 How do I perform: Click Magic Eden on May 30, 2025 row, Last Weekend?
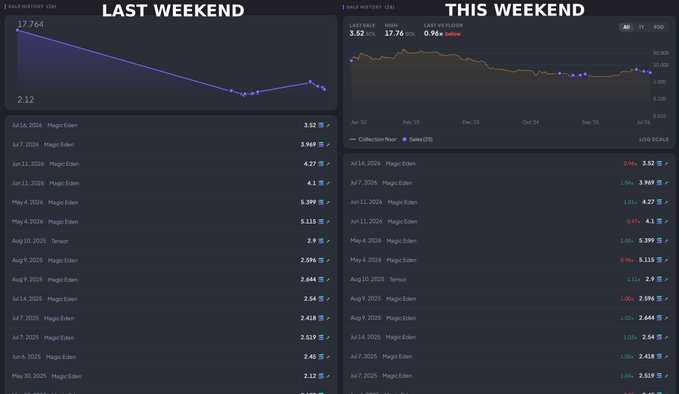67,376
